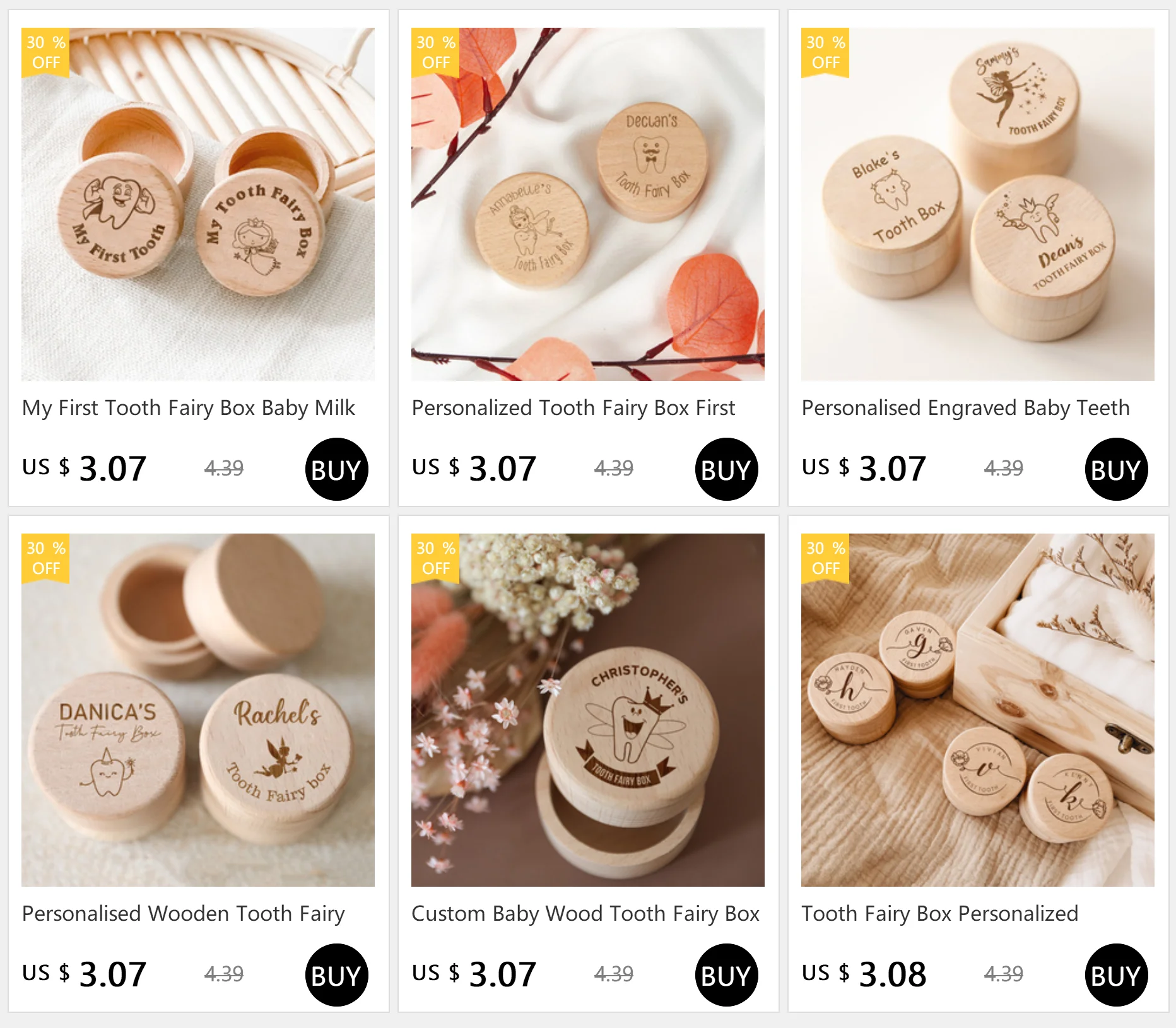Screen dimensions: 1176x1028
Task: Click 30% OFF badge on first product
Action: click(45, 52)
